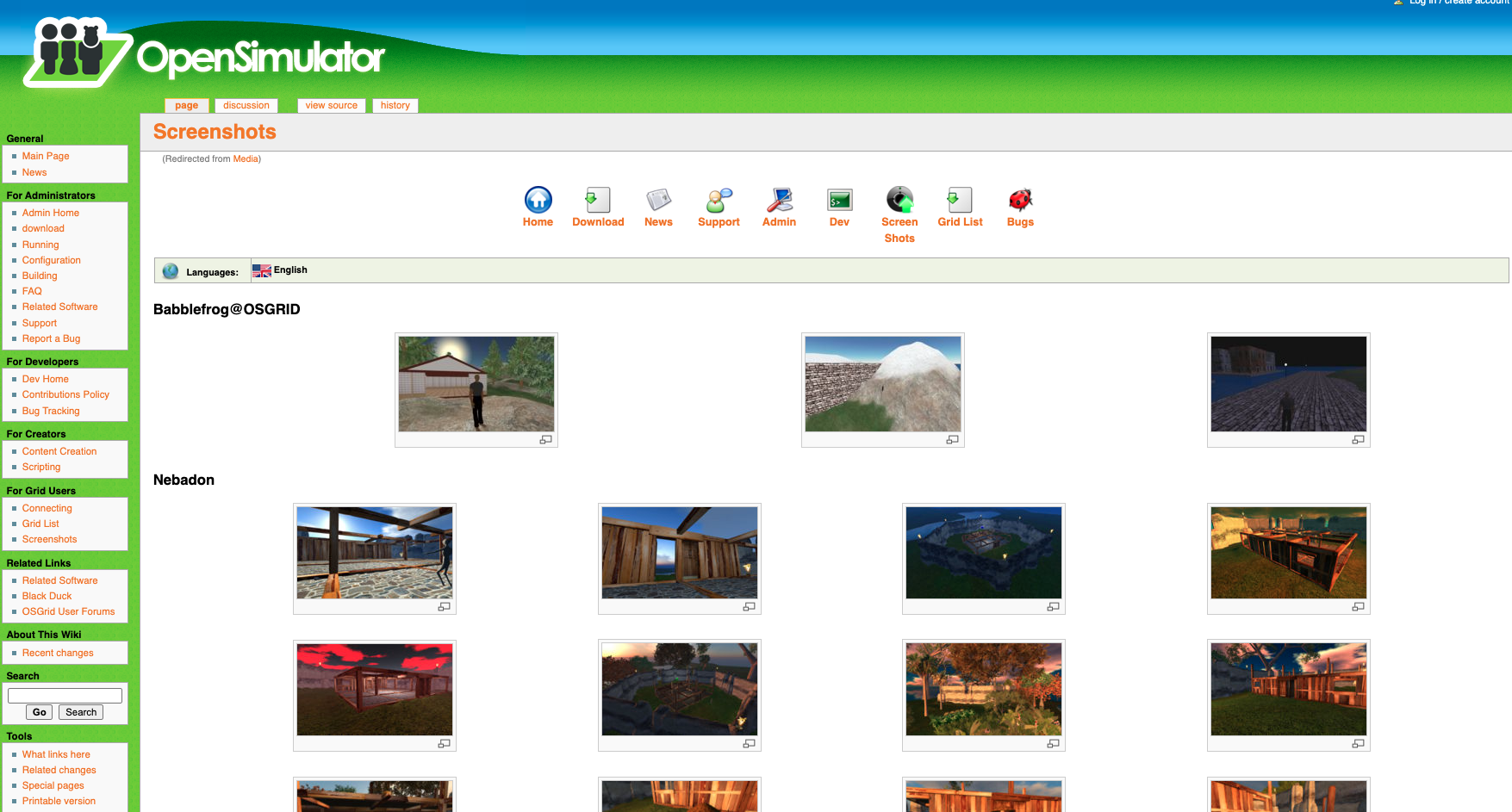Viewport: 1512px width, 812px height.
Task: Open the Support people icon
Action: [719, 200]
